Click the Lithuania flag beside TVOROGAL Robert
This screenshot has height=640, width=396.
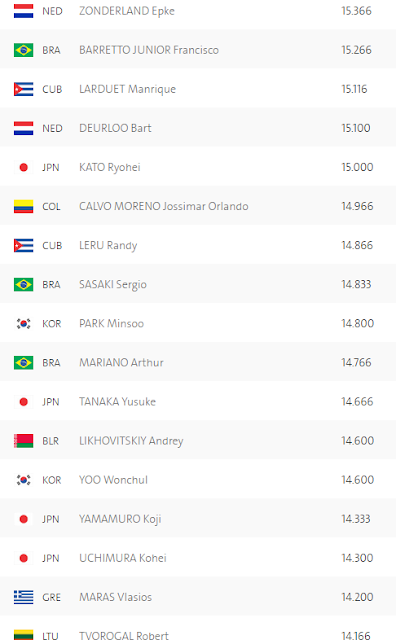click(24, 635)
